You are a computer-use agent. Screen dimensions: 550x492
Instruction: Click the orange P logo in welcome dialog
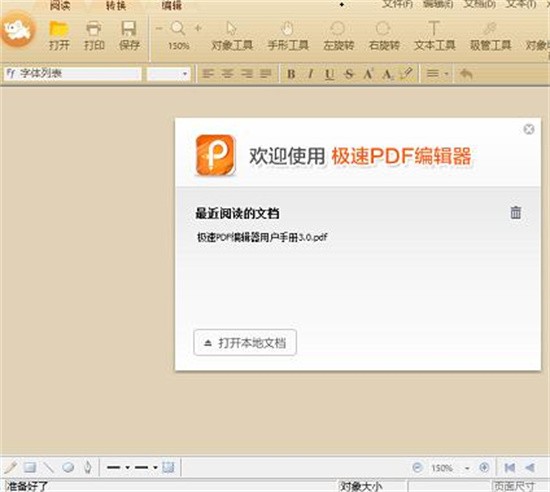pos(215,155)
